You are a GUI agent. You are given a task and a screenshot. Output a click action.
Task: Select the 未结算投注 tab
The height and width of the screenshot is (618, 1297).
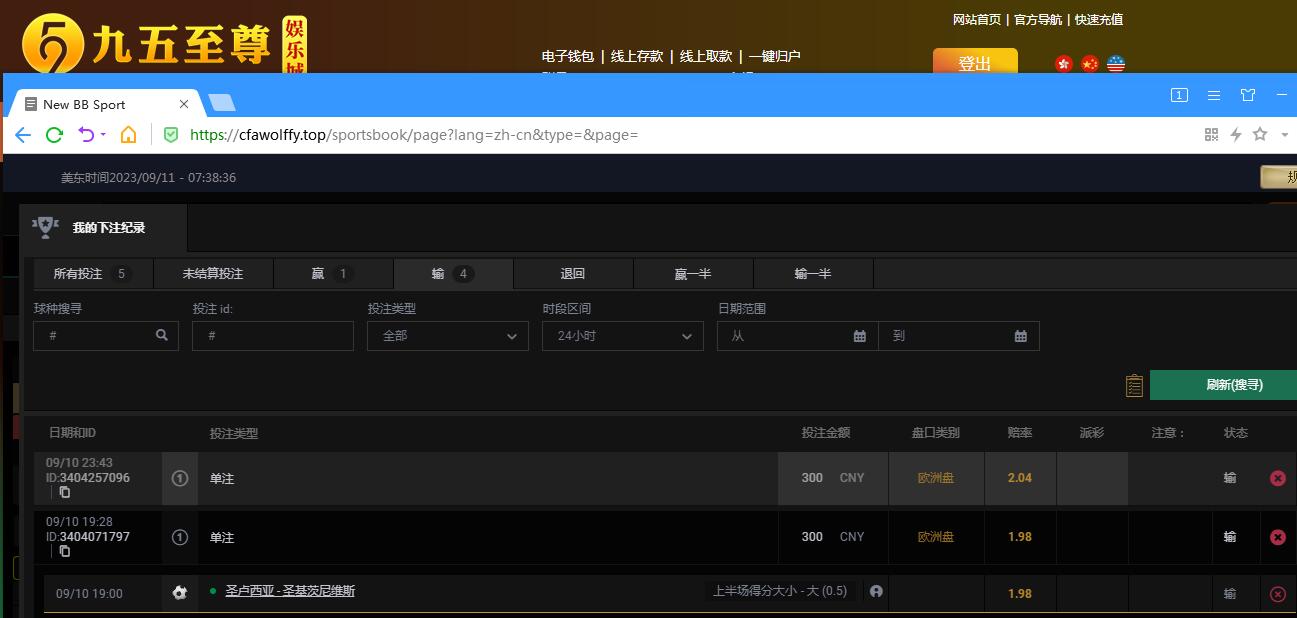[x=212, y=274]
